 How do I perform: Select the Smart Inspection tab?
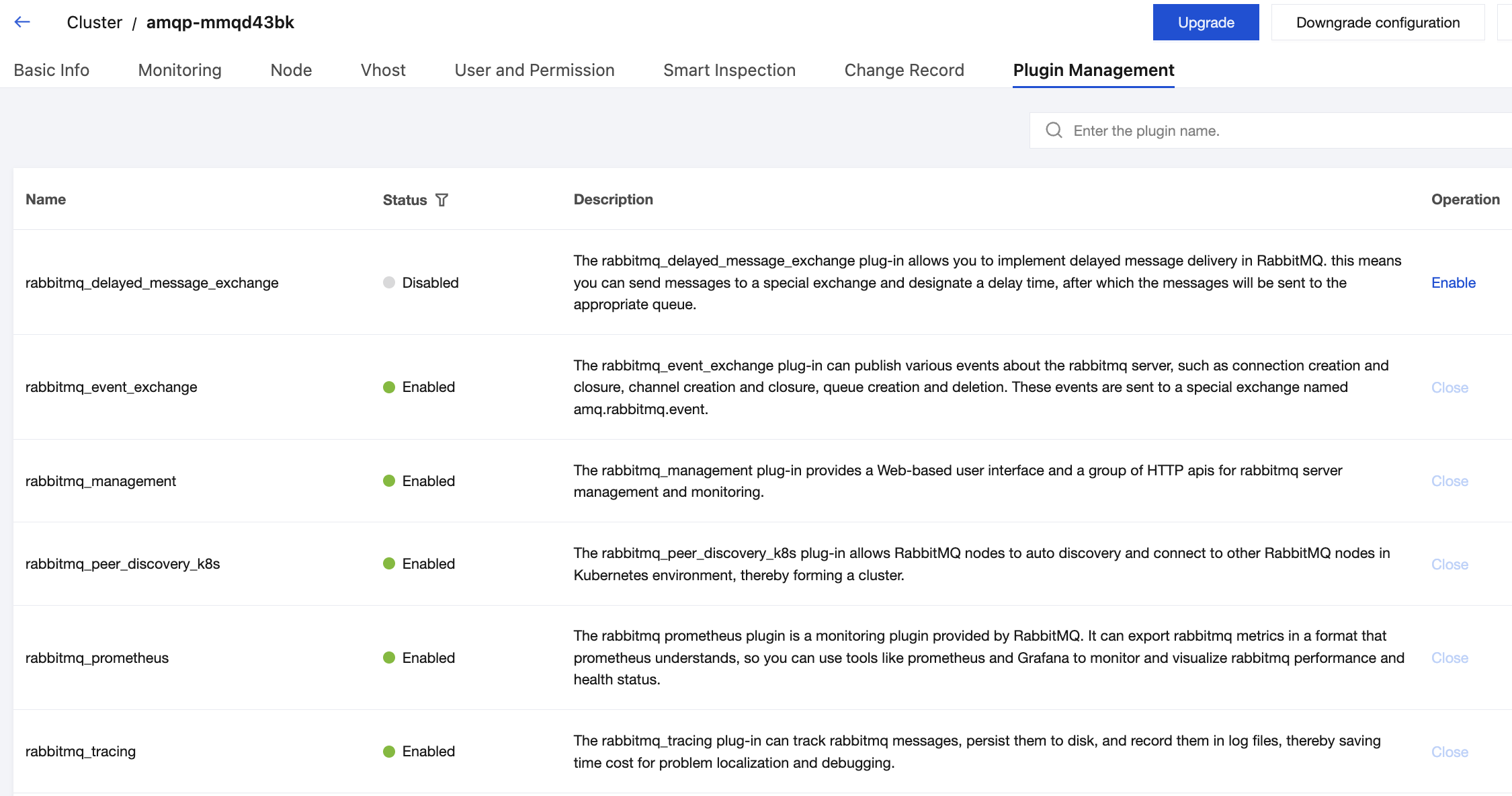click(x=729, y=70)
